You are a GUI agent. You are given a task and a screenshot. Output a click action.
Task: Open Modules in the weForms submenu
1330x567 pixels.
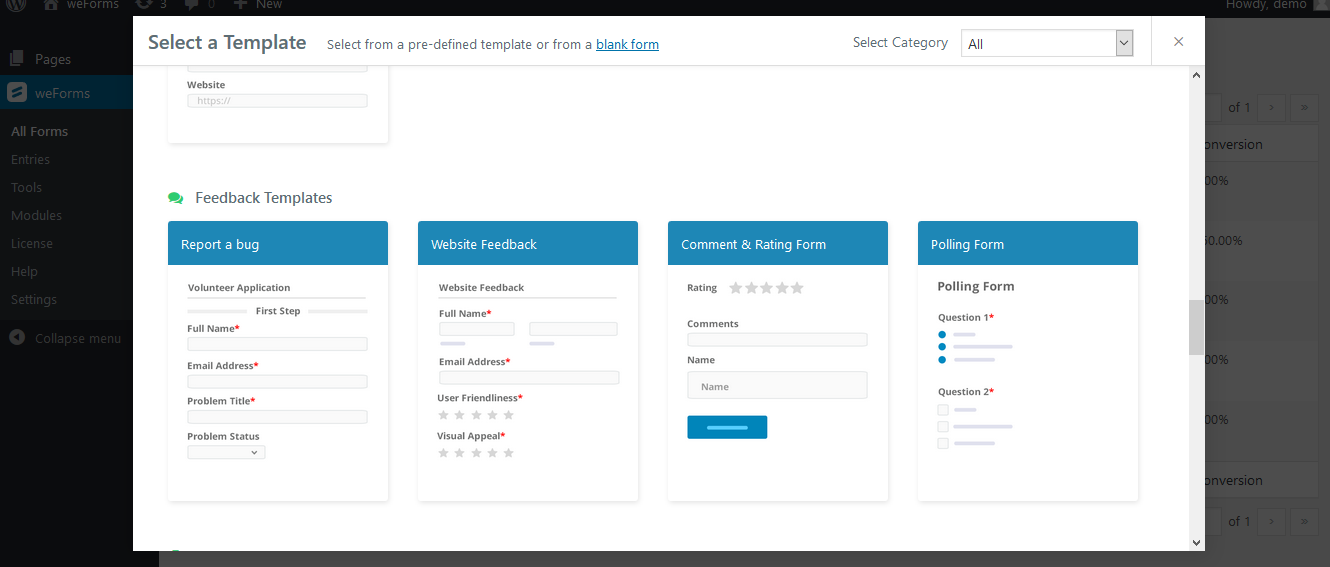[36, 215]
